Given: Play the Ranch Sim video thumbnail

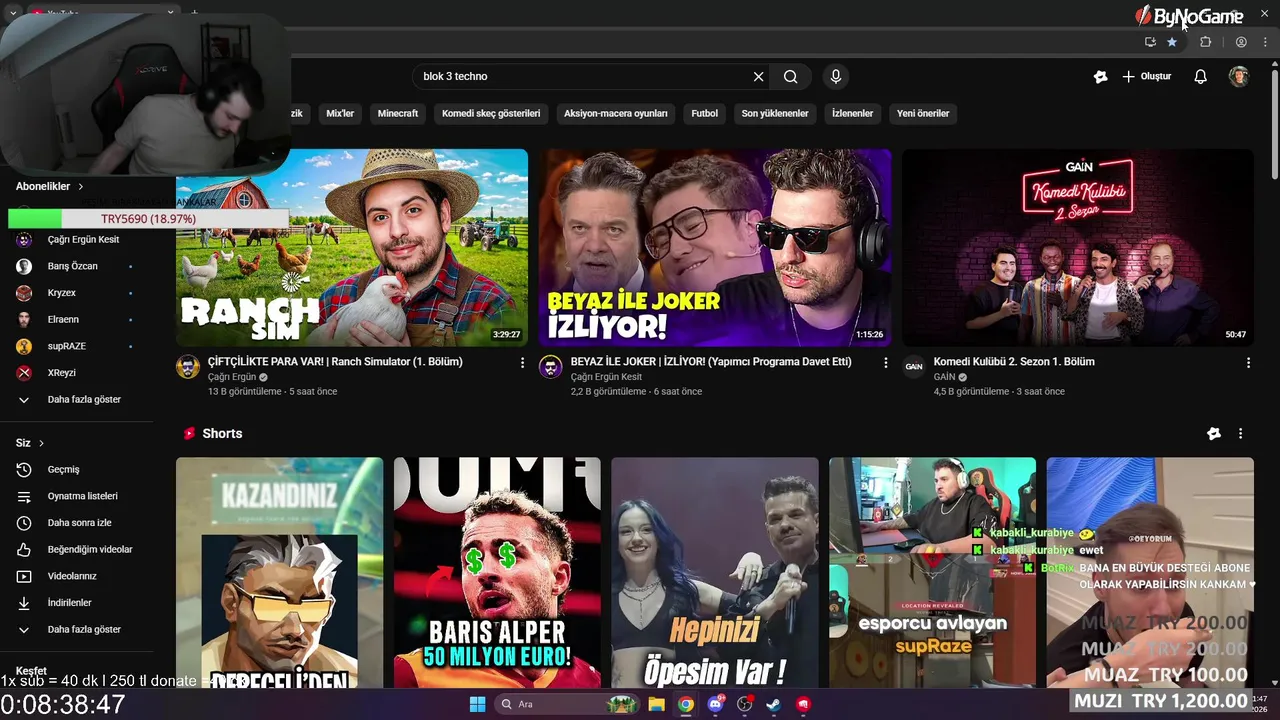Looking at the screenshot, I should pos(352,248).
